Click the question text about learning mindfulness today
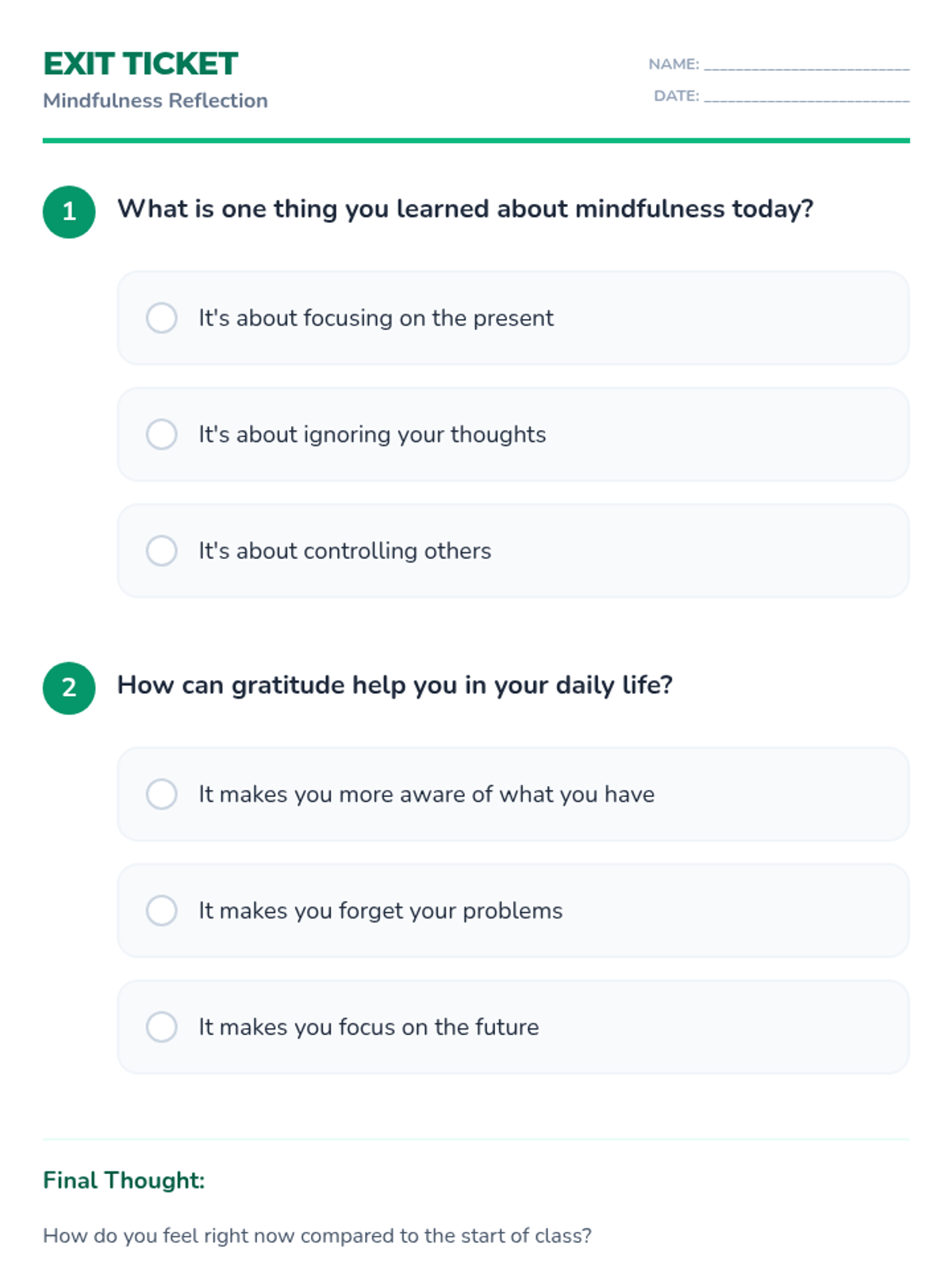Viewport: 952px width, 1270px height. pos(465,209)
